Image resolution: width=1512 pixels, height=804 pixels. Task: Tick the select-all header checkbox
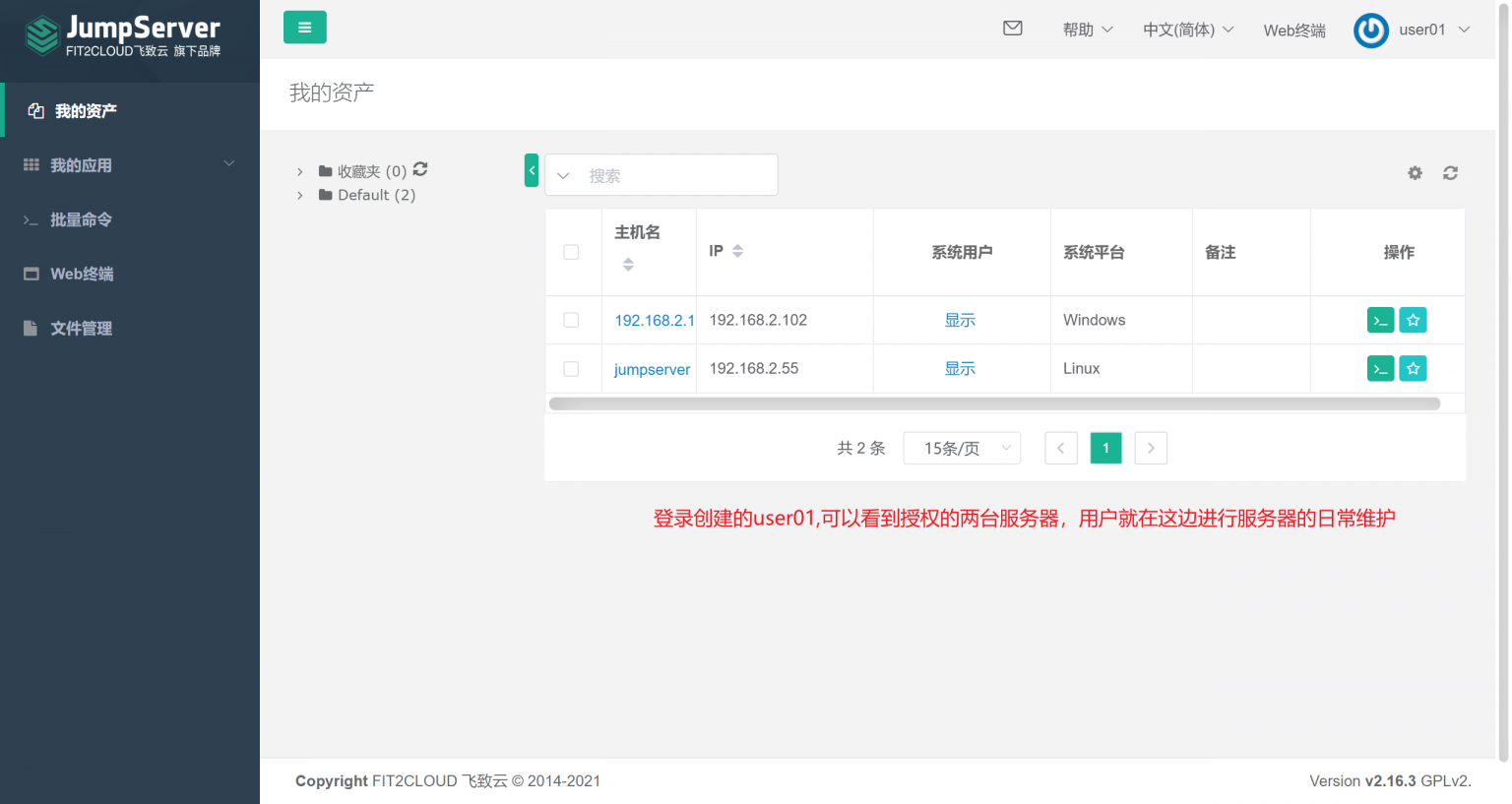coord(571,252)
